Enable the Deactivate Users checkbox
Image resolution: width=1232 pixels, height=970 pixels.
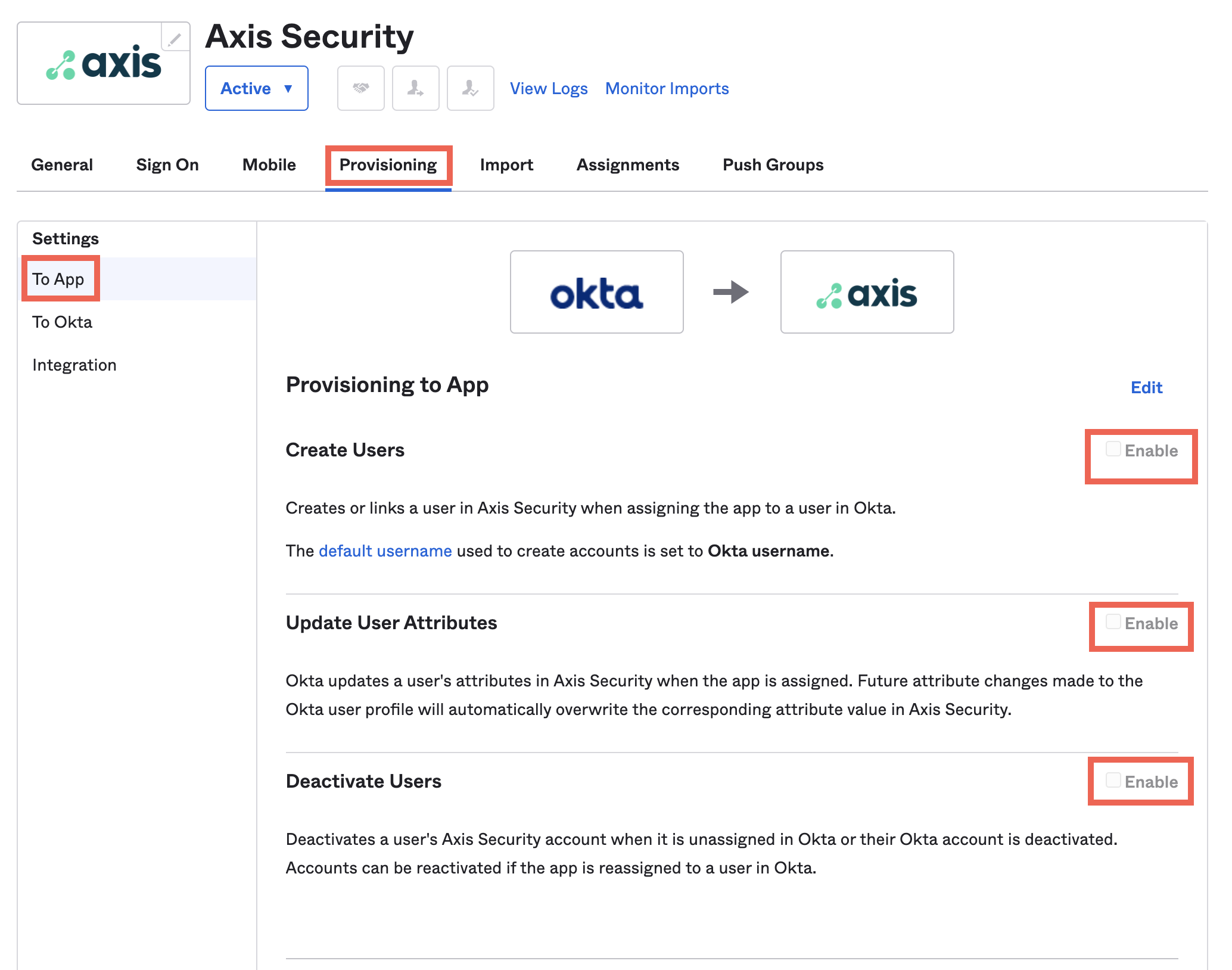tap(1113, 781)
